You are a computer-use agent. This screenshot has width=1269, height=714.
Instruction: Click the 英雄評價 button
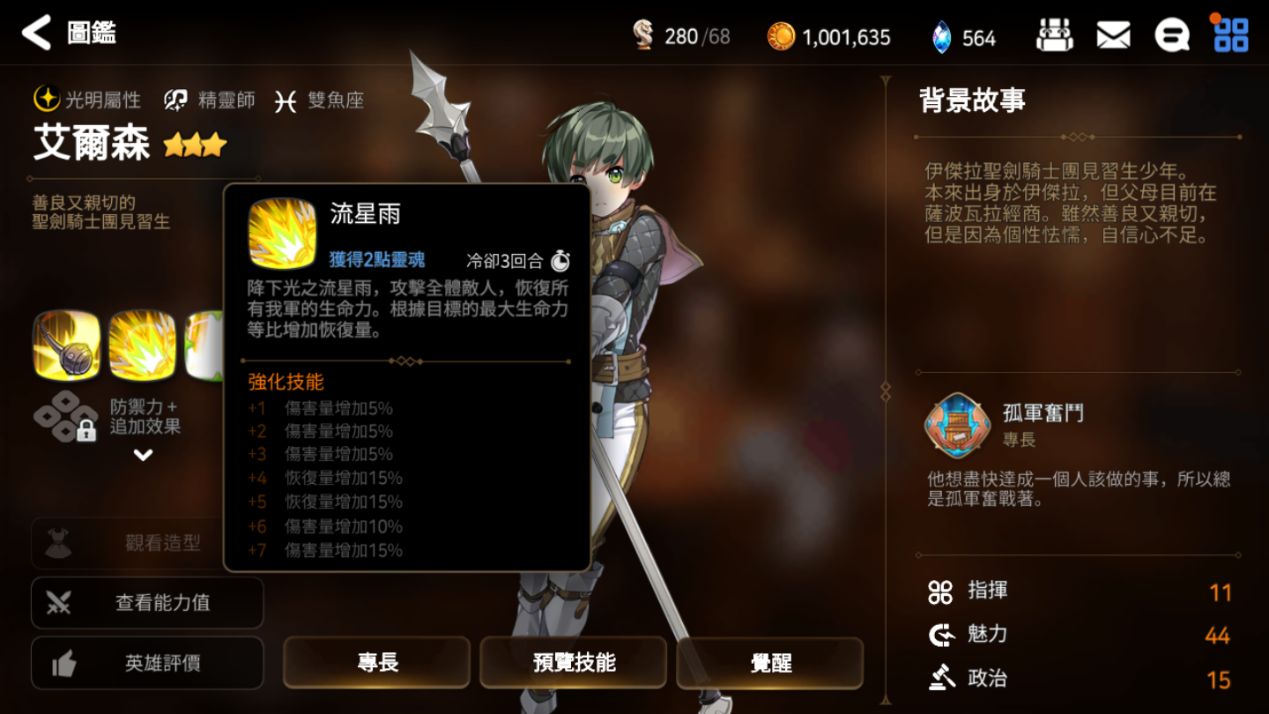[148, 663]
